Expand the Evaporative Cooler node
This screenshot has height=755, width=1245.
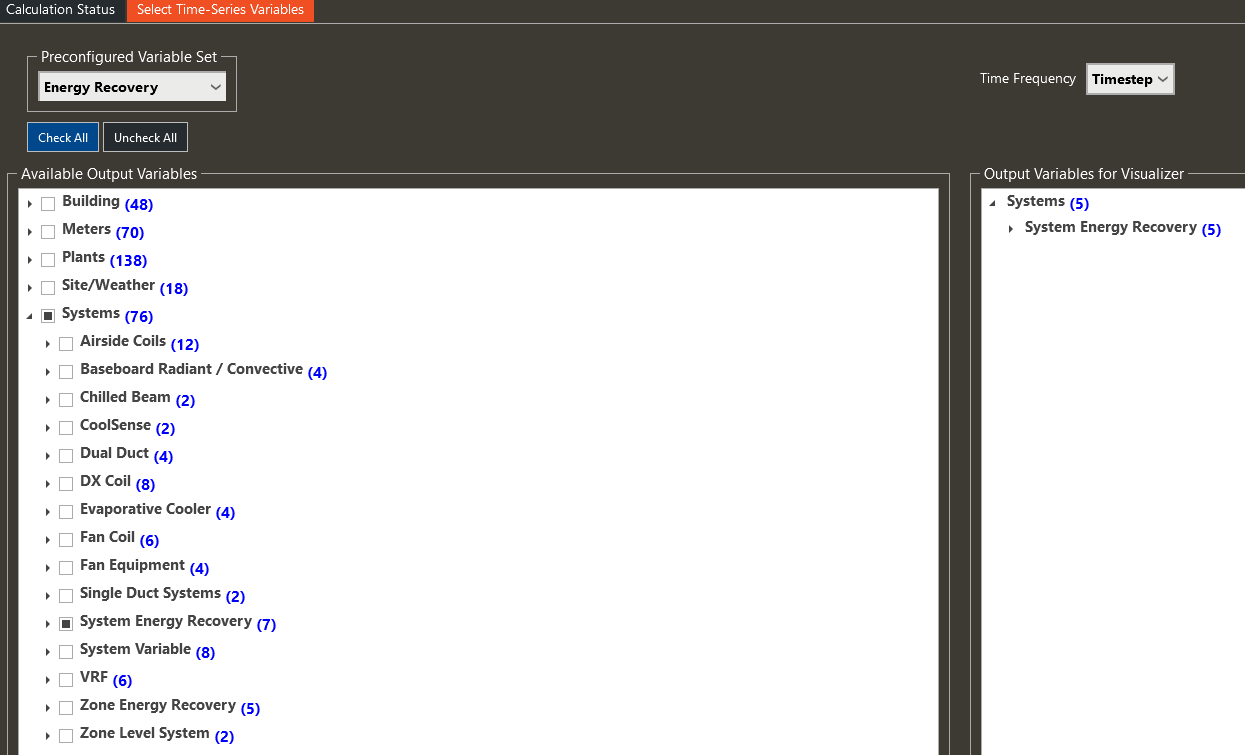[x=48, y=512]
